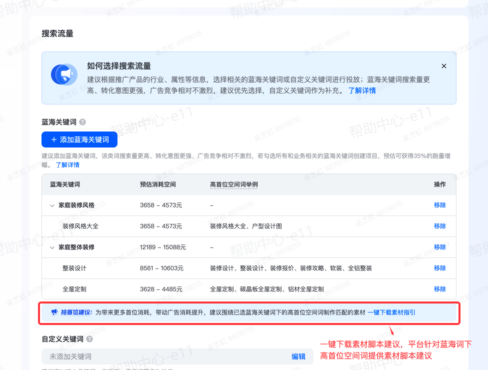Image resolution: width=488 pixels, height=370 pixels.
Task: Collapse the 家庭装修风格 row
Action: click(52, 205)
